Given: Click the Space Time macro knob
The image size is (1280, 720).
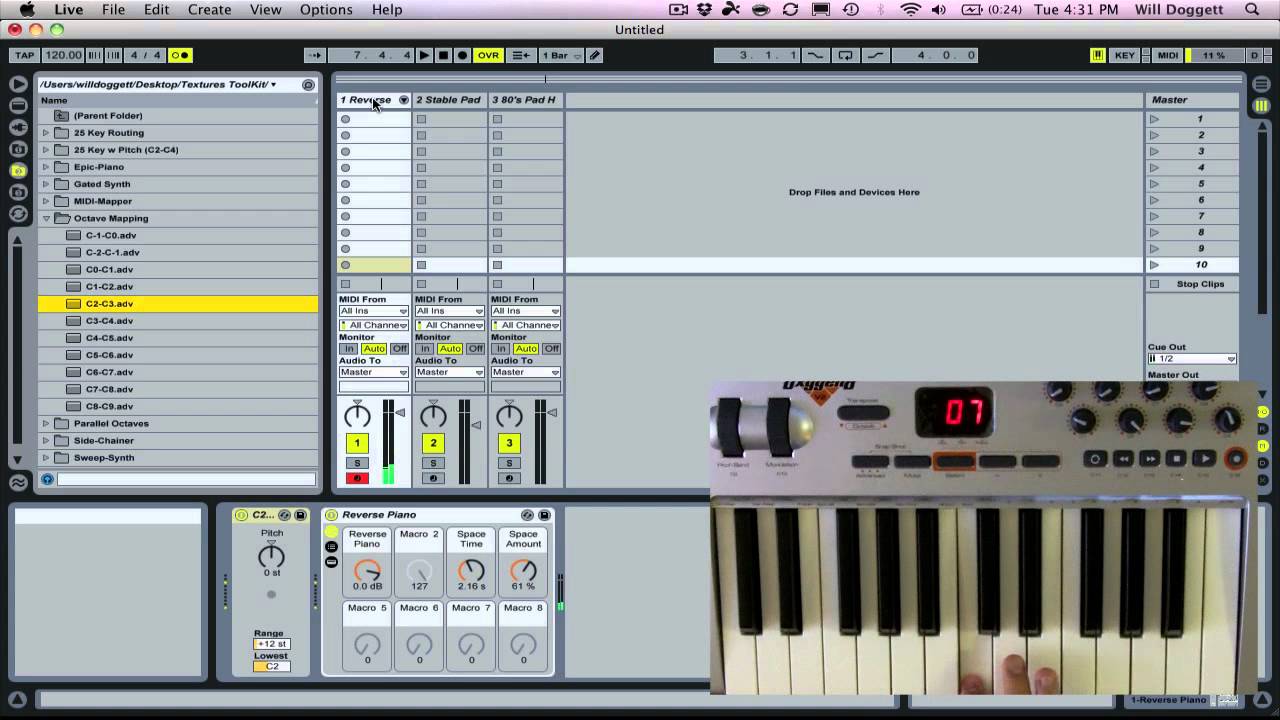Looking at the screenshot, I should (471, 570).
